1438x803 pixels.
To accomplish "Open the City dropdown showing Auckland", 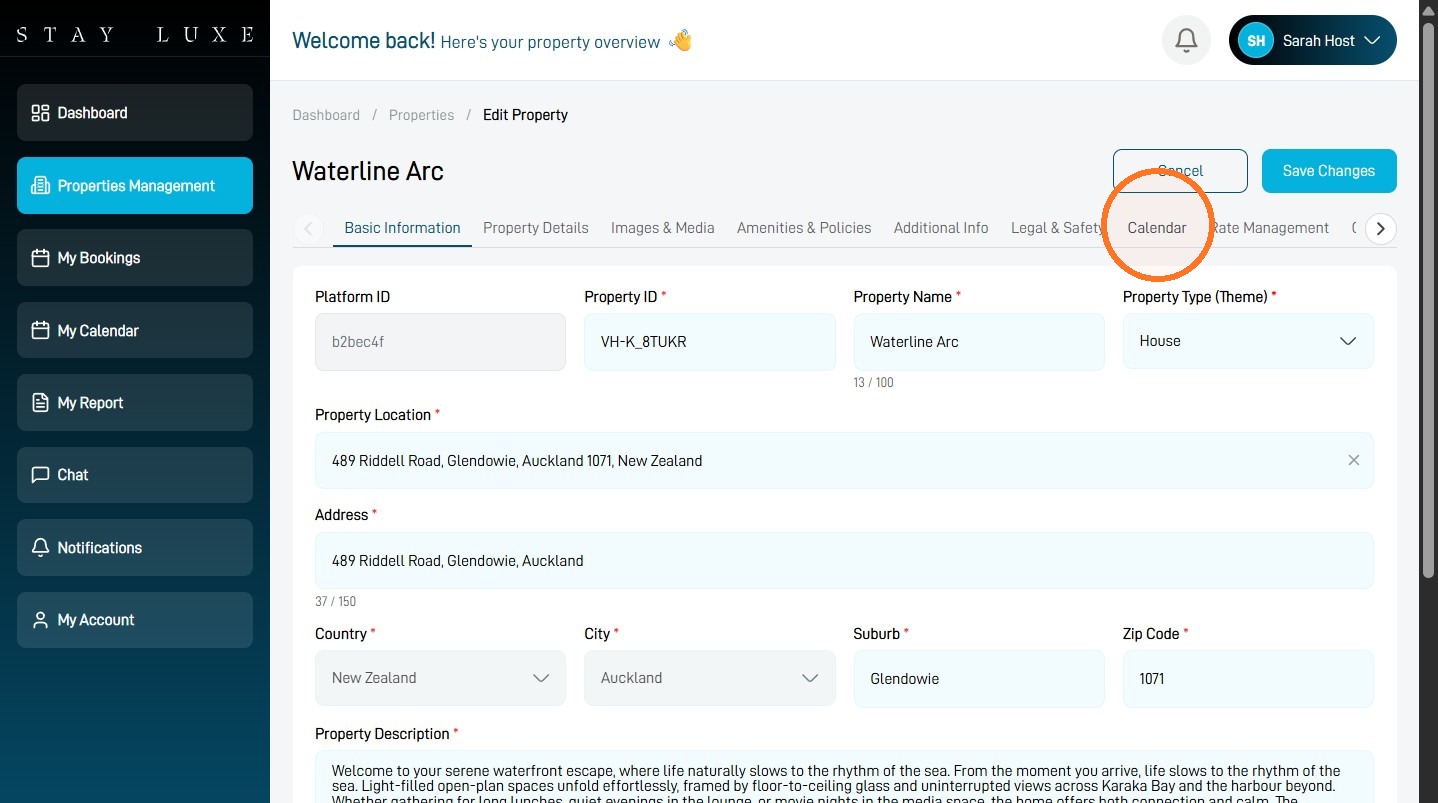I will tap(710, 678).
